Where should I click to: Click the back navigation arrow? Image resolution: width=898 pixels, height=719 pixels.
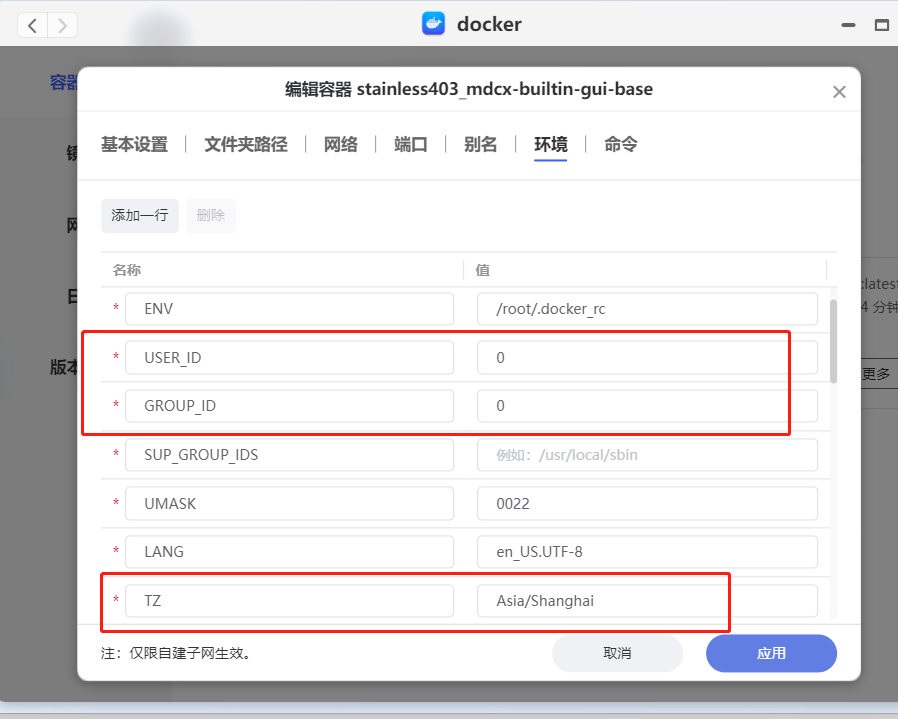[33, 25]
